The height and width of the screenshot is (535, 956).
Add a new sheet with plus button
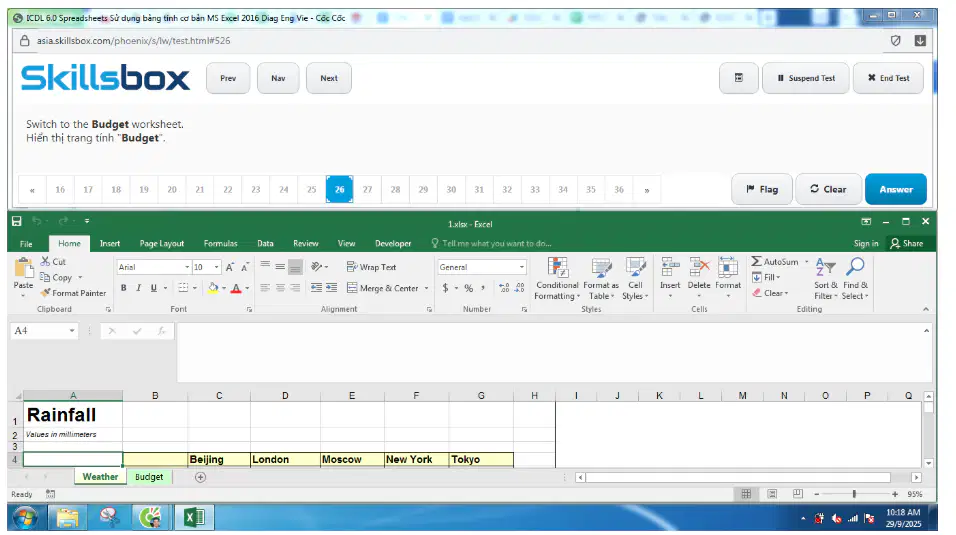pos(200,477)
